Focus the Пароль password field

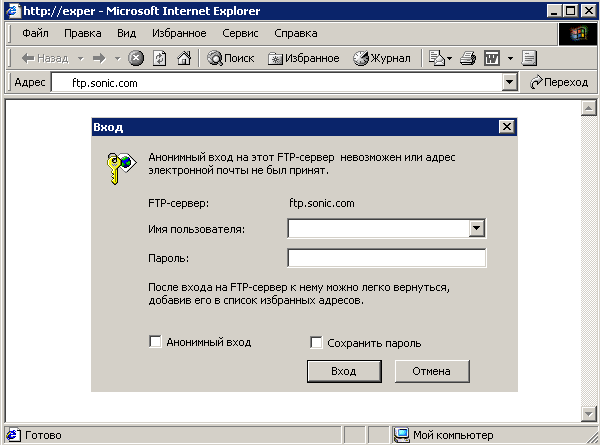point(386,258)
